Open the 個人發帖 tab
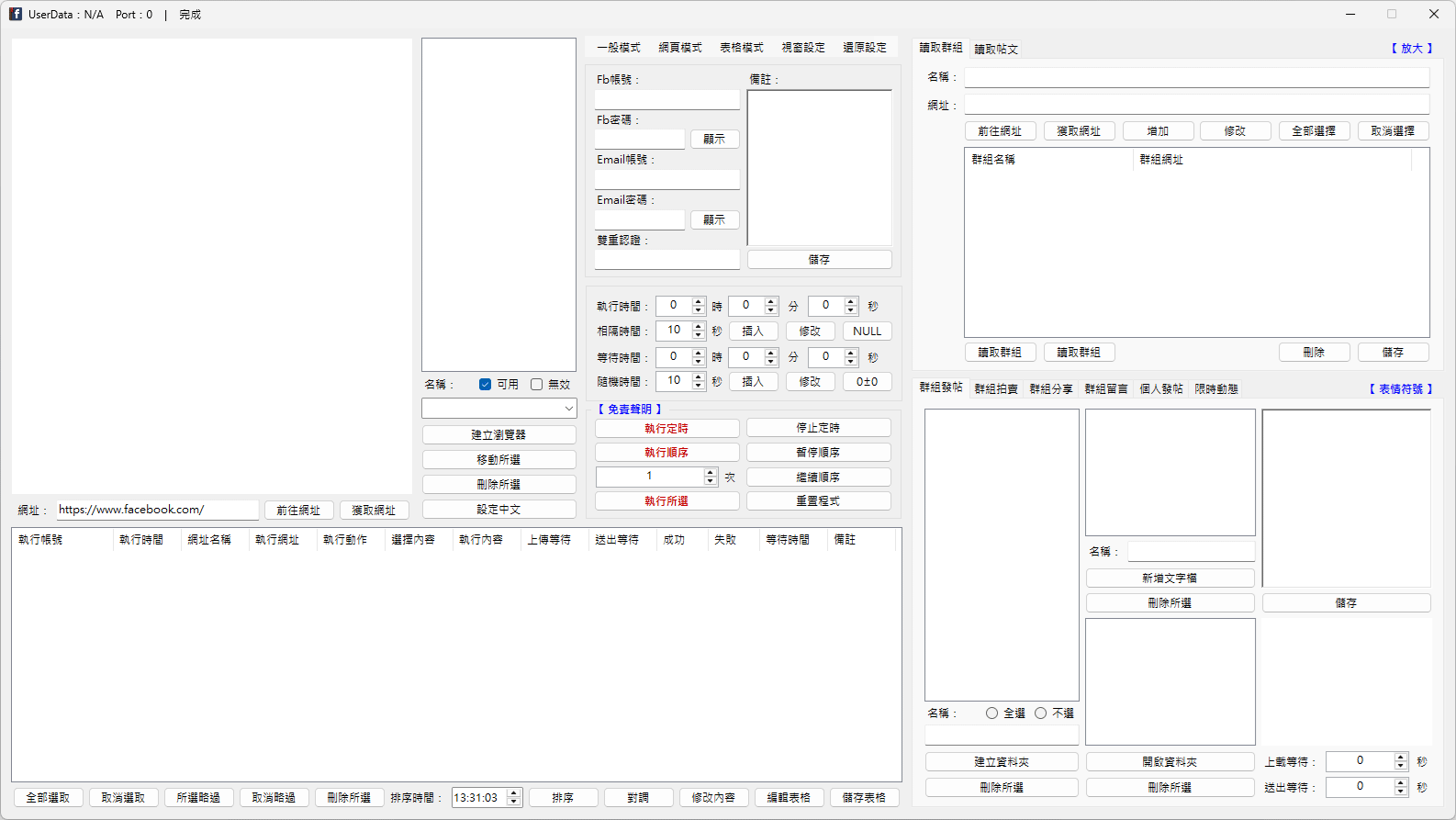The width and height of the screenshot is (1456, 820). (1161, 389)
